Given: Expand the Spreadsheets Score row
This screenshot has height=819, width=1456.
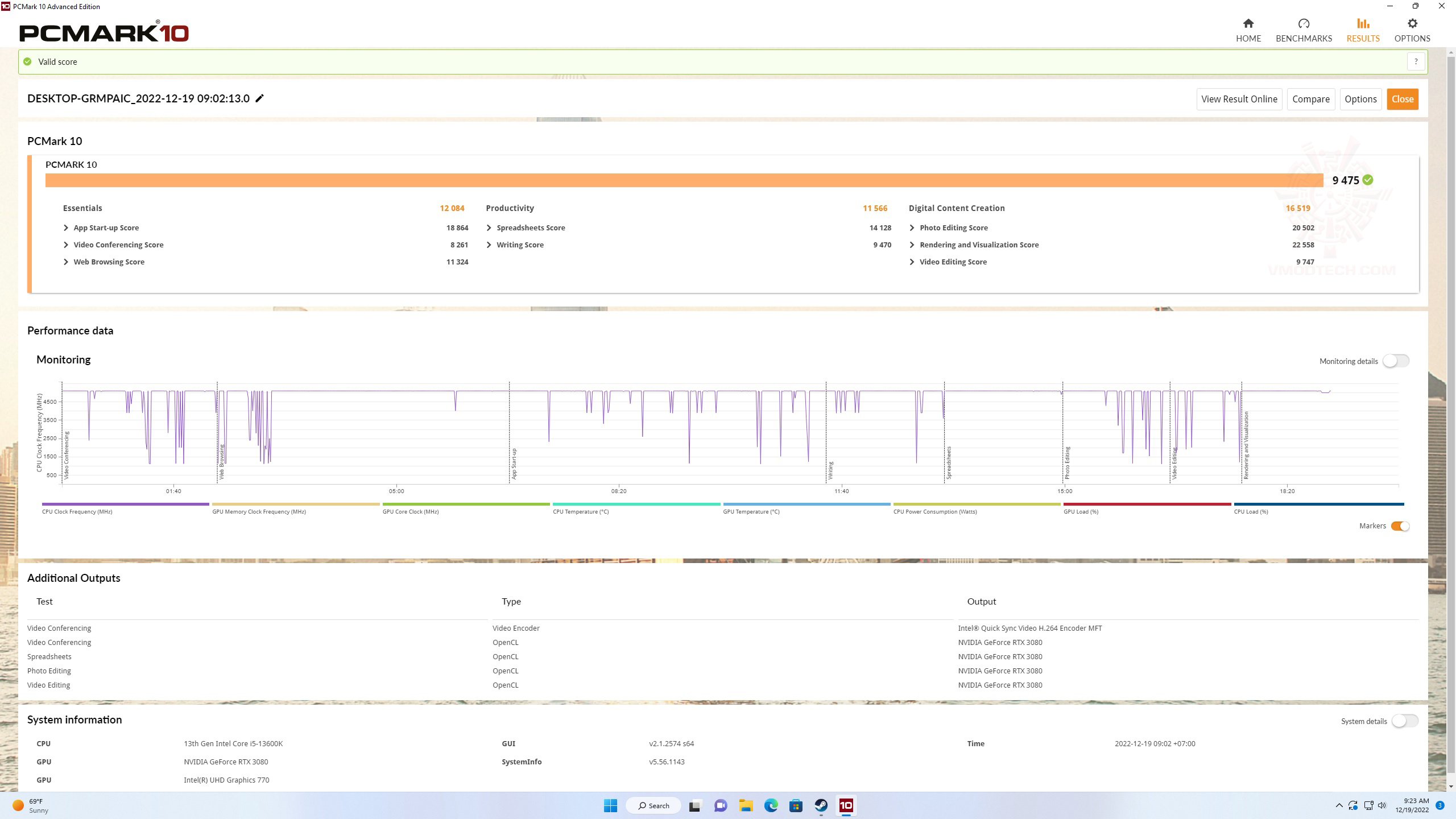Looking at the screenshot, I should [489, 227].
